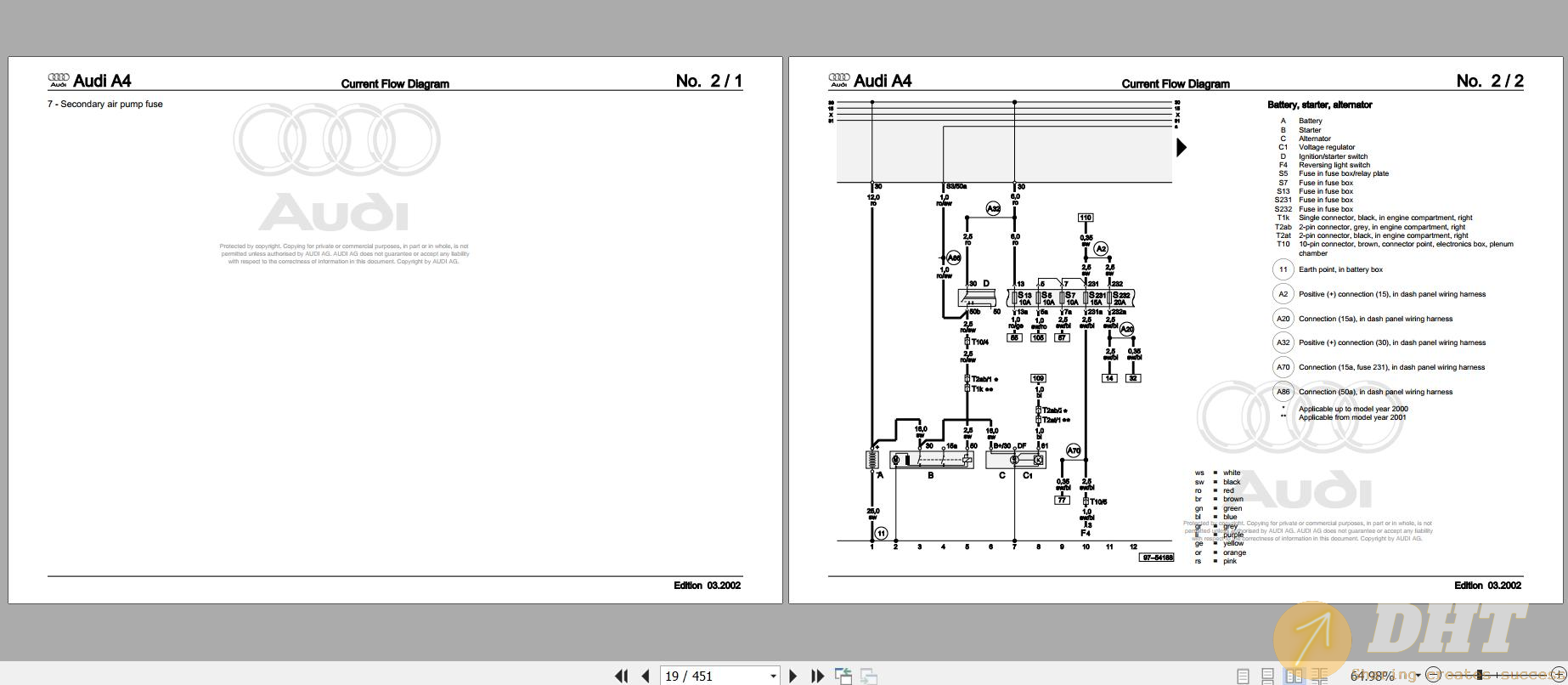Click the alternator component C in diagram
Viewport: 1568px width, 685px height.
coord(1015,460)
